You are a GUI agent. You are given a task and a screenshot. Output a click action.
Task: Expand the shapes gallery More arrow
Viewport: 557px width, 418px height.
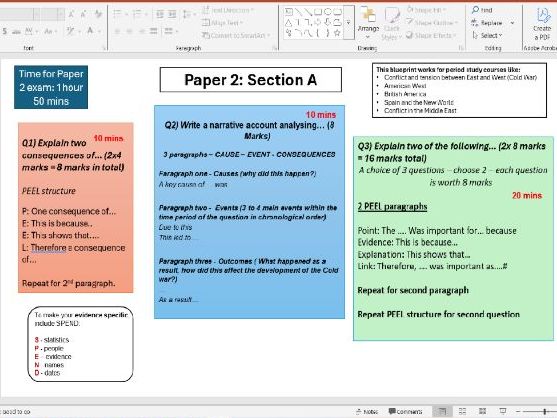[348, 23]
